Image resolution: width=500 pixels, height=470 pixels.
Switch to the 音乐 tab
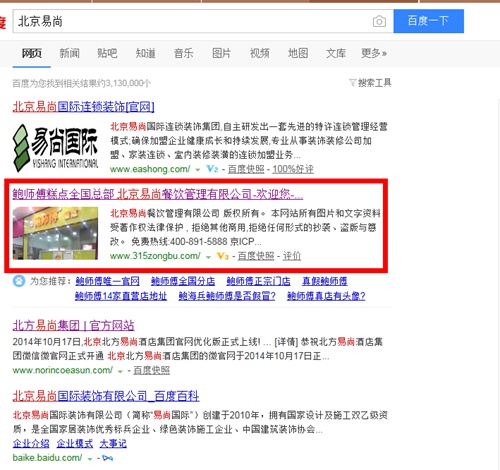183,53
